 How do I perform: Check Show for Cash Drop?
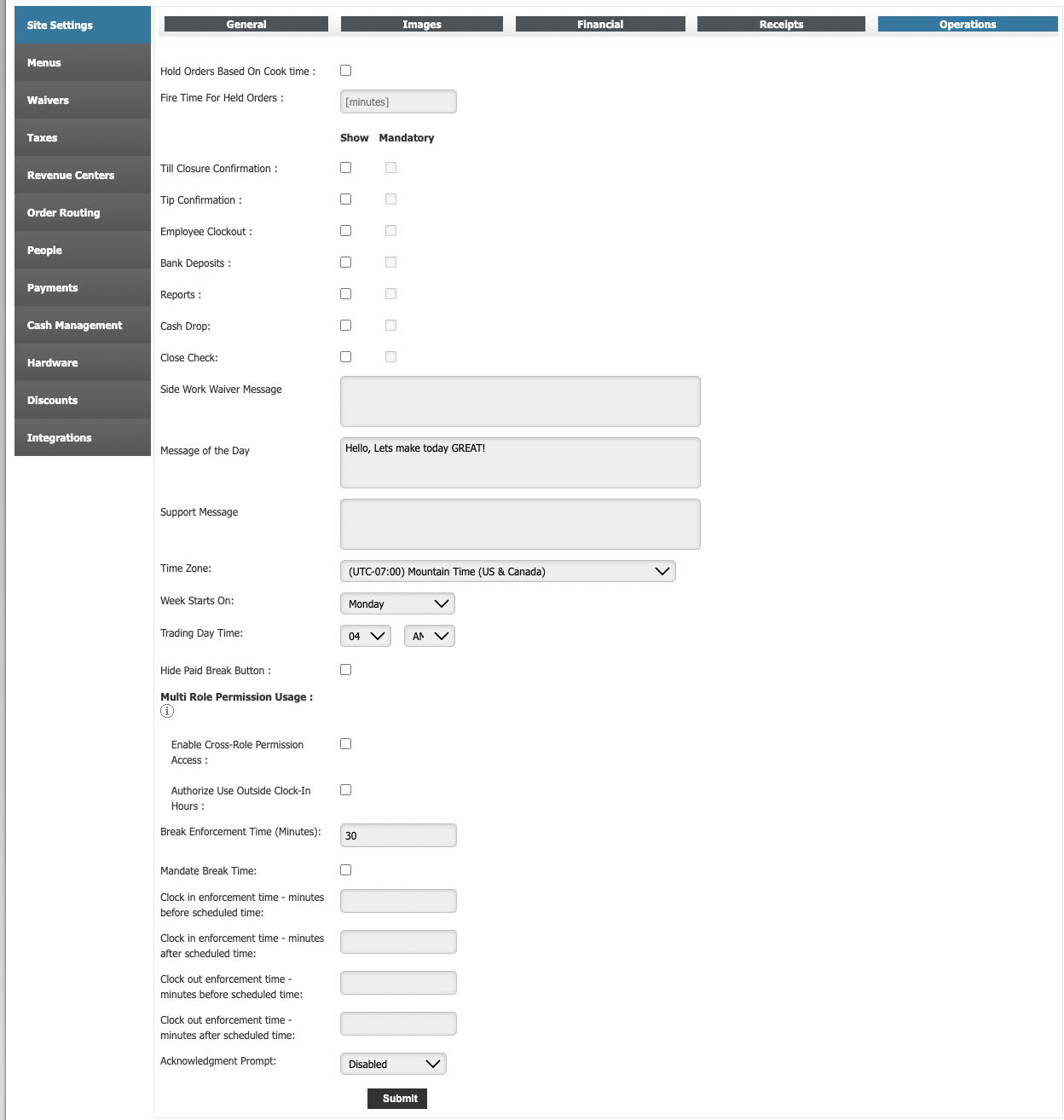tap(345, 326)
